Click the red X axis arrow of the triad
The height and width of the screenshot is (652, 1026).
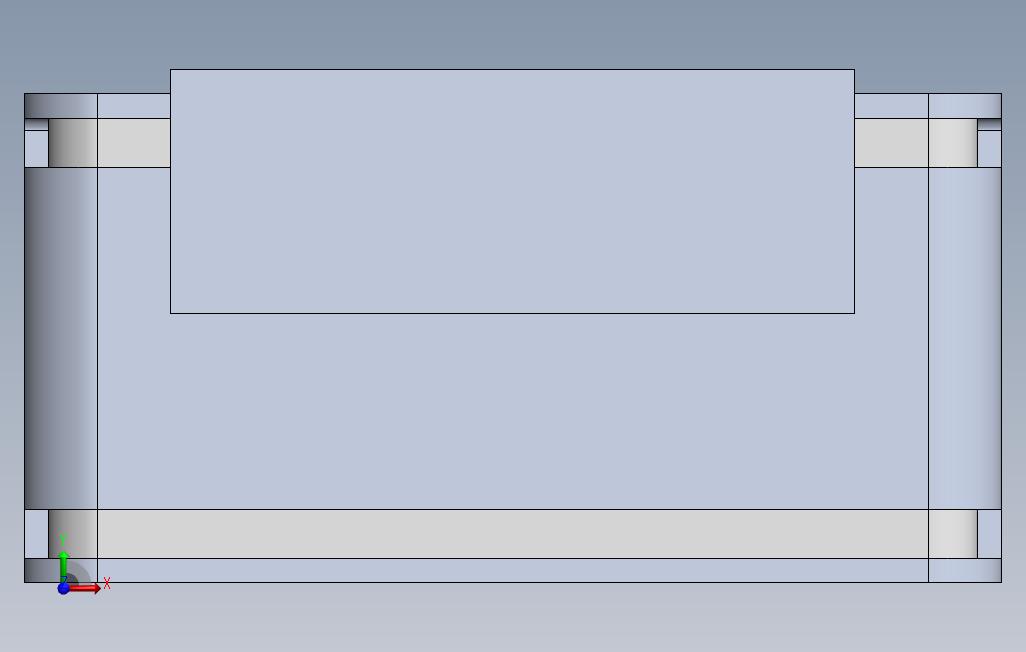[85, 589]
